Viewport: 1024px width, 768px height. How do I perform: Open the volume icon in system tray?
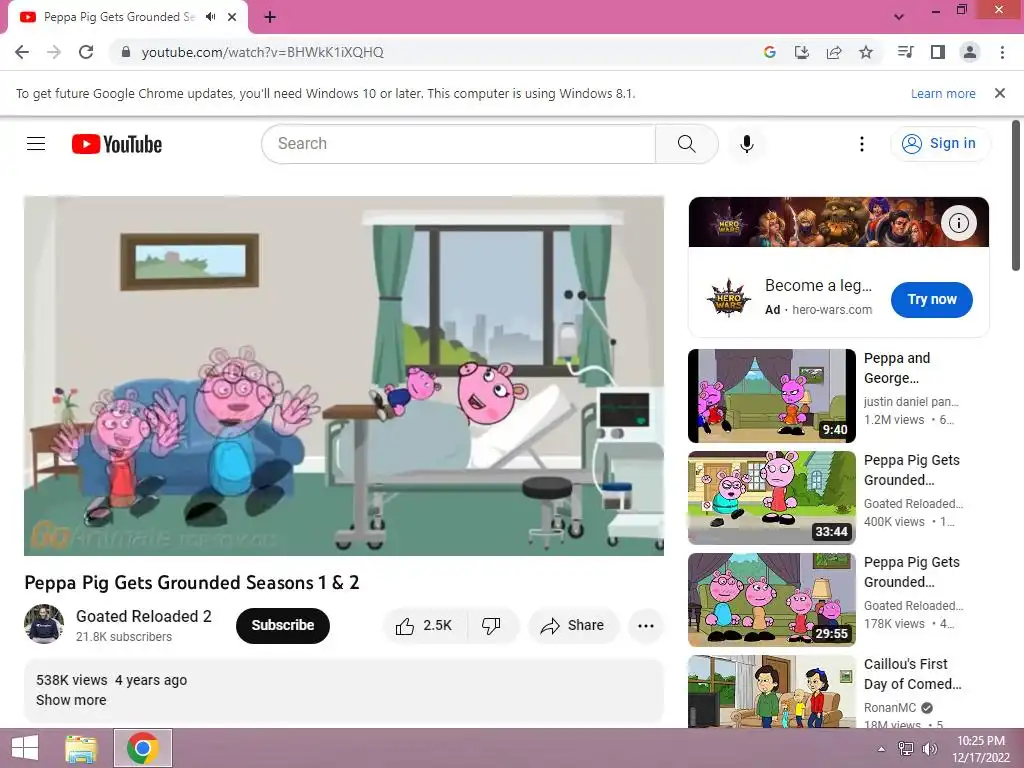coord(929,749)
